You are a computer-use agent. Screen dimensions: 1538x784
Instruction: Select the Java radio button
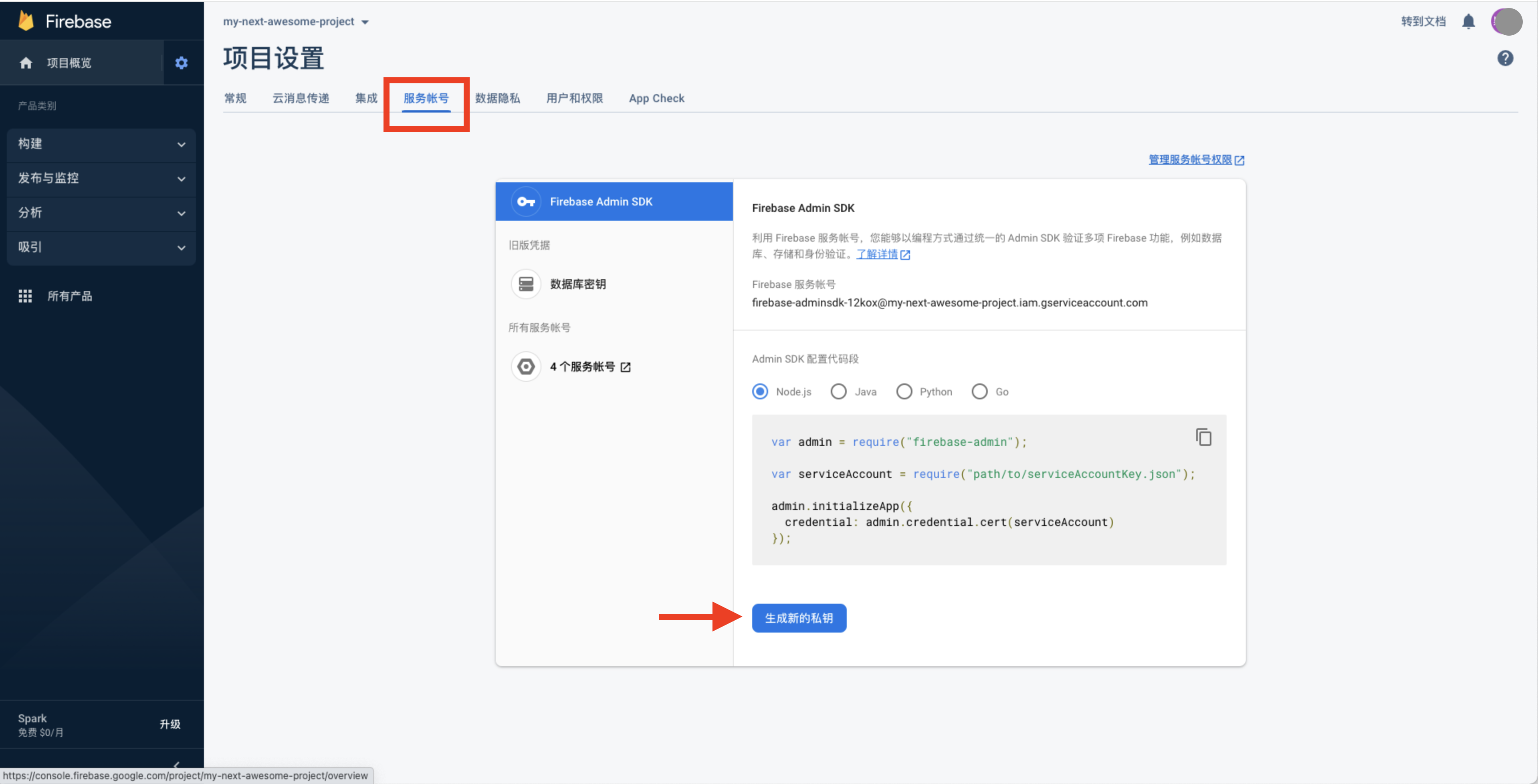tap(838, 391)
